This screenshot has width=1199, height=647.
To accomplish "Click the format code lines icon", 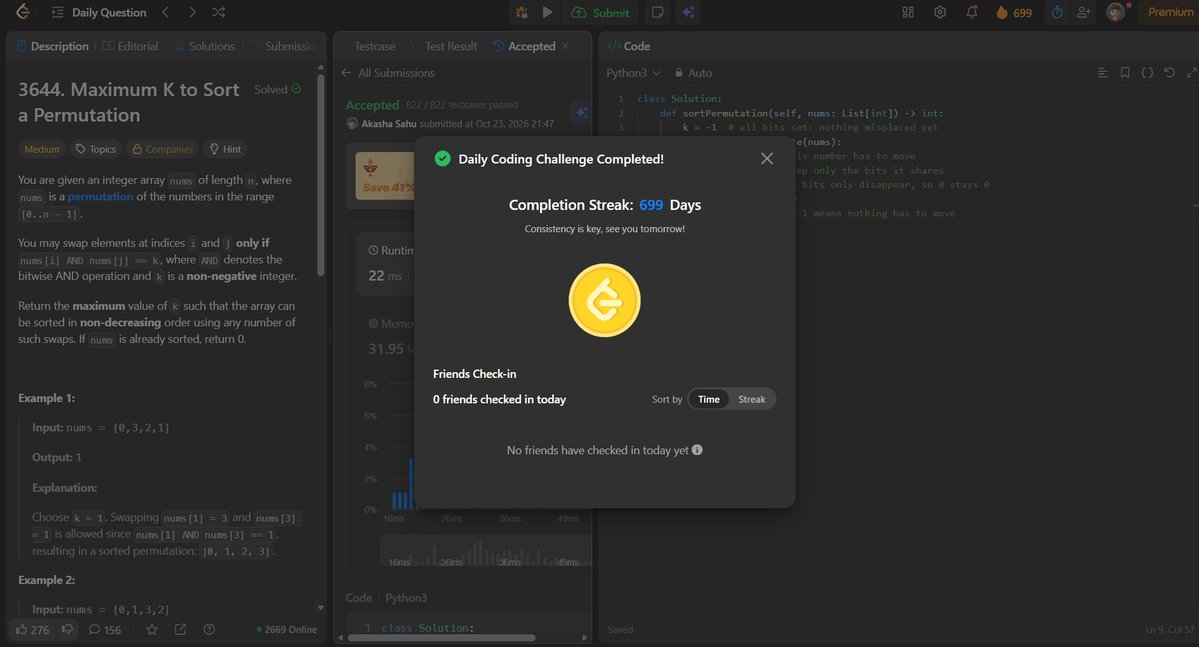I will 1103,73.
